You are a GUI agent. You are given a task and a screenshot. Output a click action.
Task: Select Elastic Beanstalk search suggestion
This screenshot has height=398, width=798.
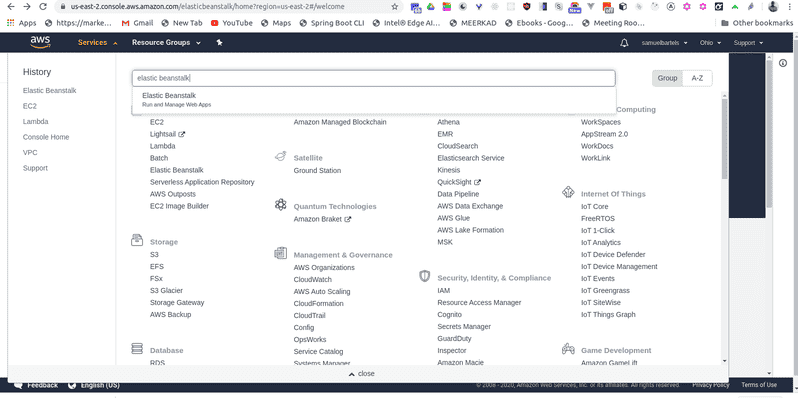point(374,99)
